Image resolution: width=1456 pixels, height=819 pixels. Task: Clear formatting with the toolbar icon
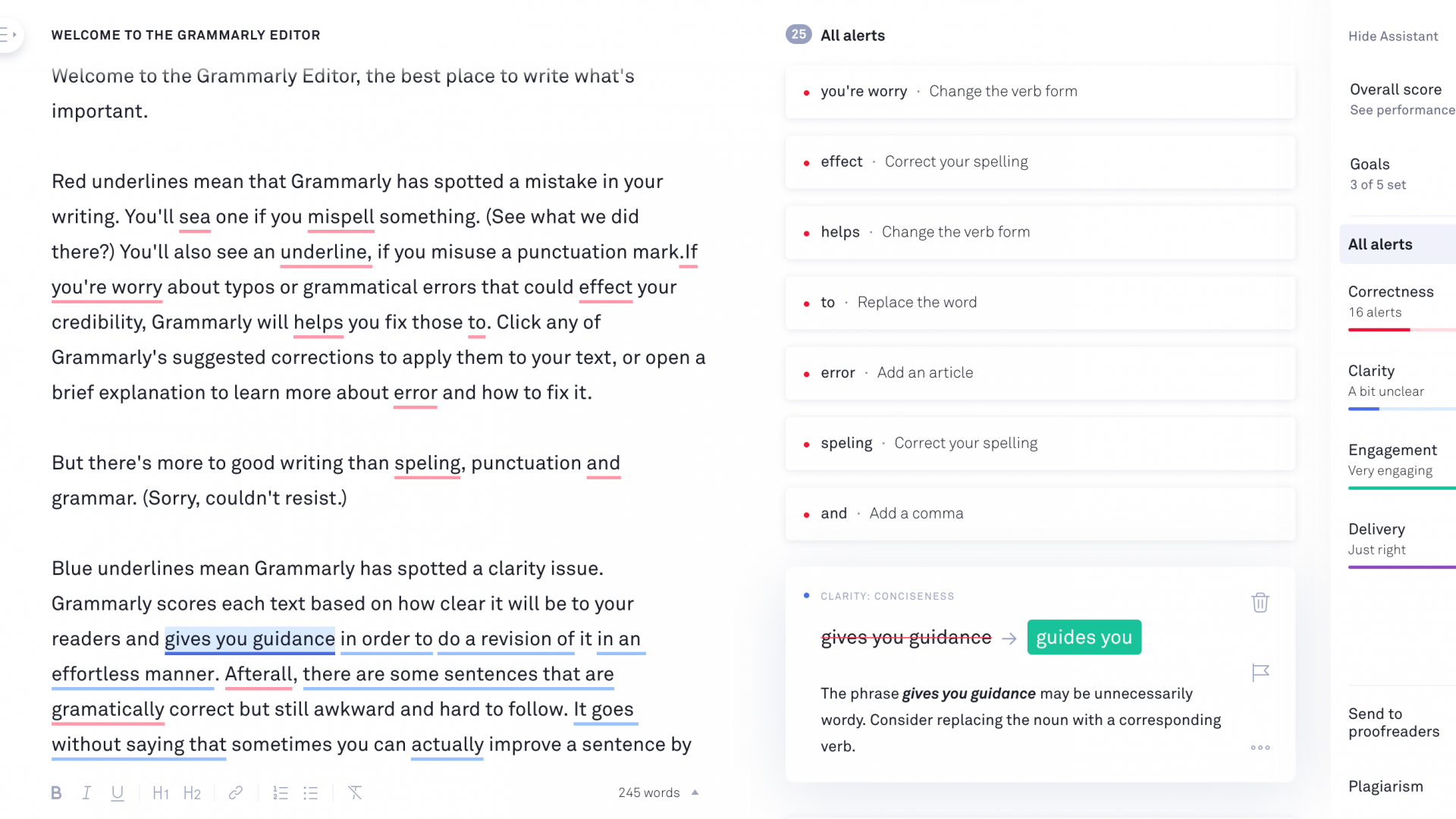(x=355, y=792)
